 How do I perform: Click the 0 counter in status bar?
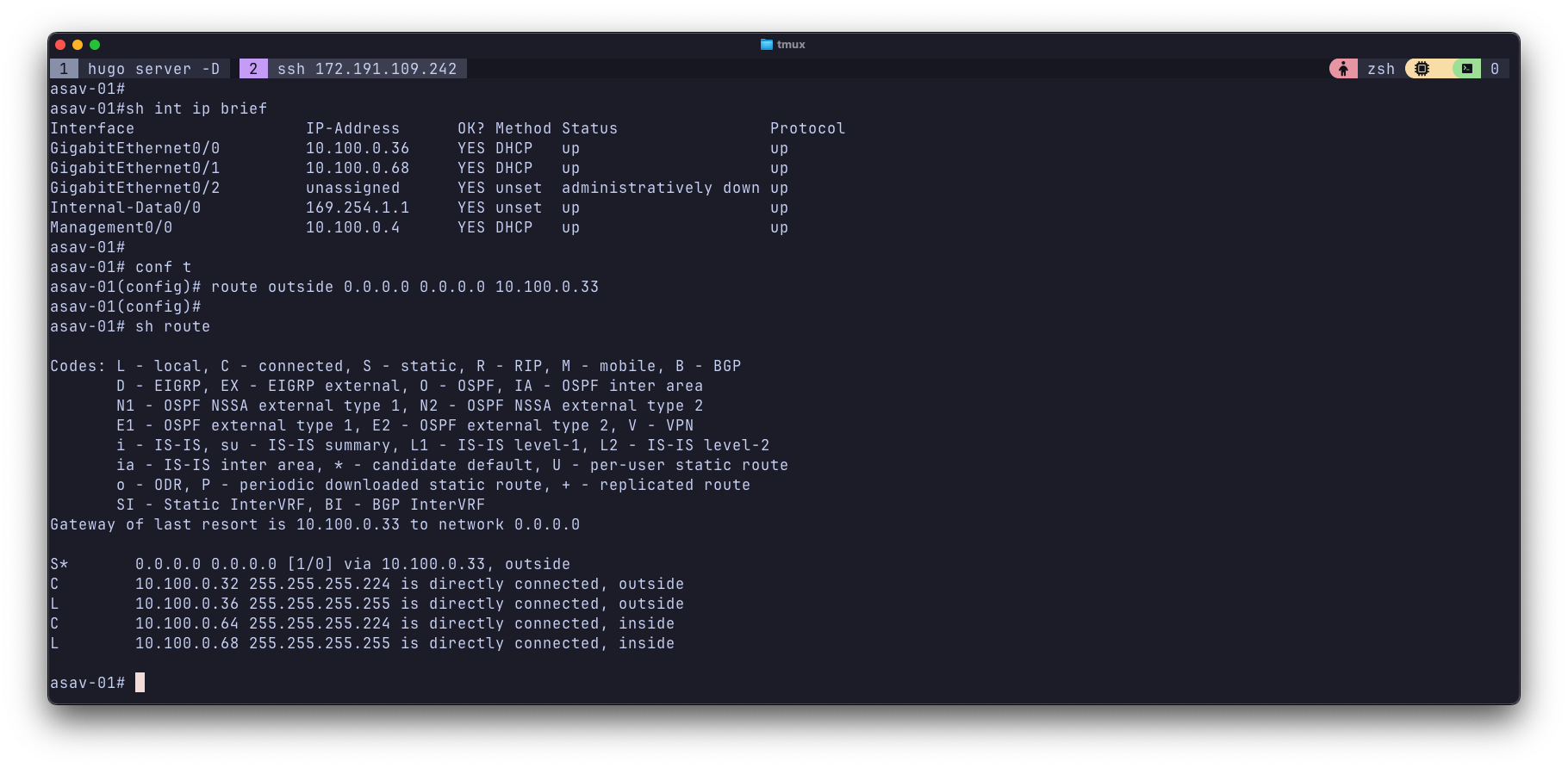click(x=1495, y=69)
